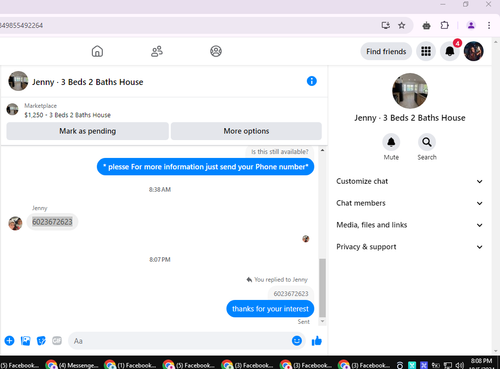This screenshot has height=369, width=500.
Task: Open the Friends tab icon
Action: click(157, 51)
